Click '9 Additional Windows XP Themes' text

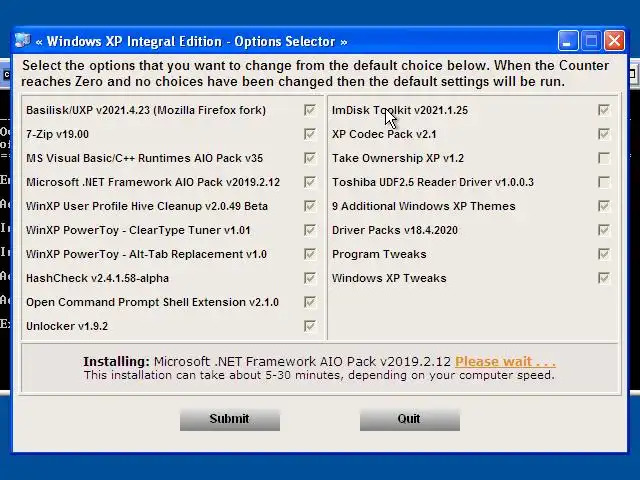(x=424, y=206)
